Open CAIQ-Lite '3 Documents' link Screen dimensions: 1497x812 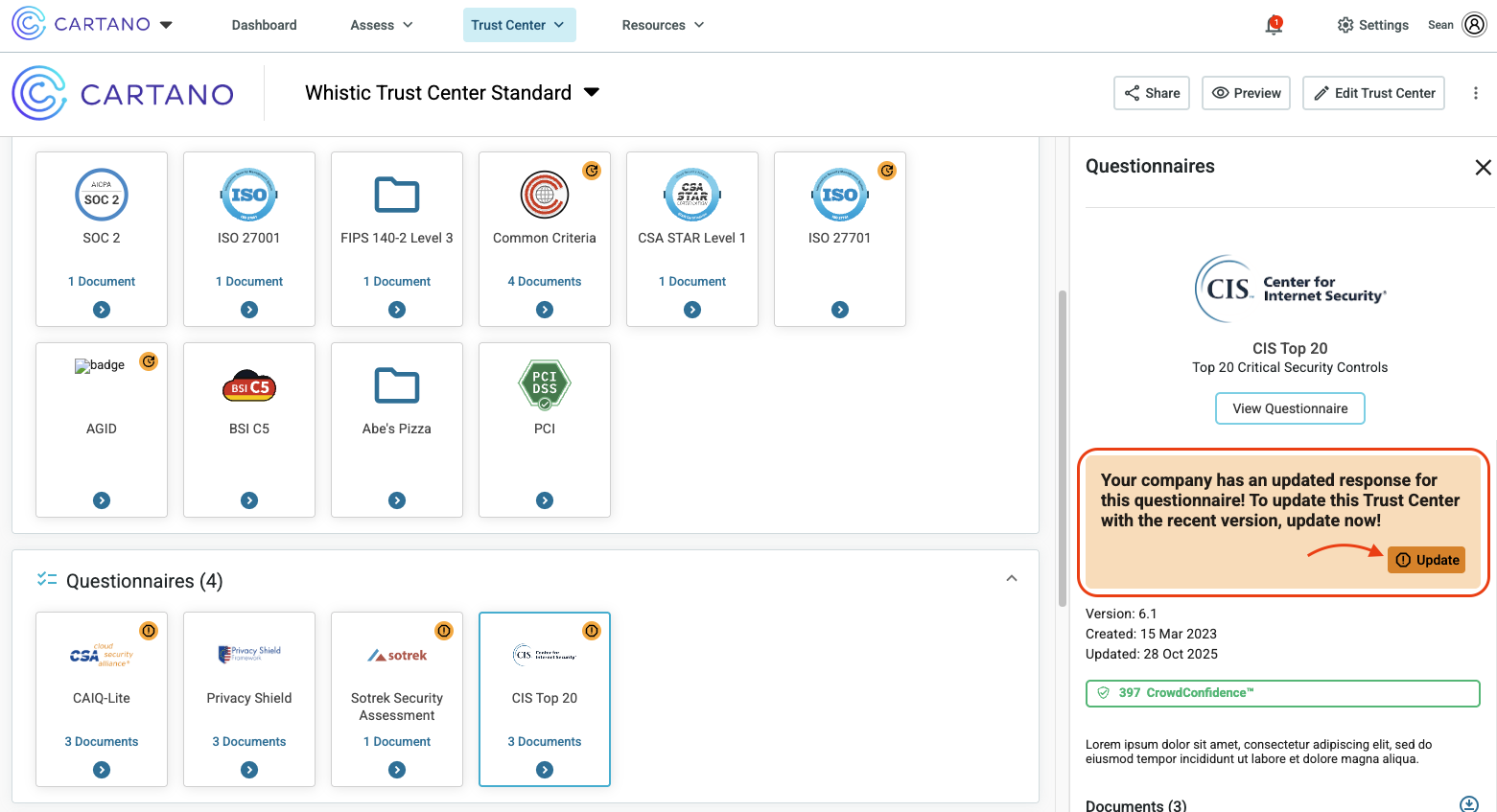[x=102, y=742]
